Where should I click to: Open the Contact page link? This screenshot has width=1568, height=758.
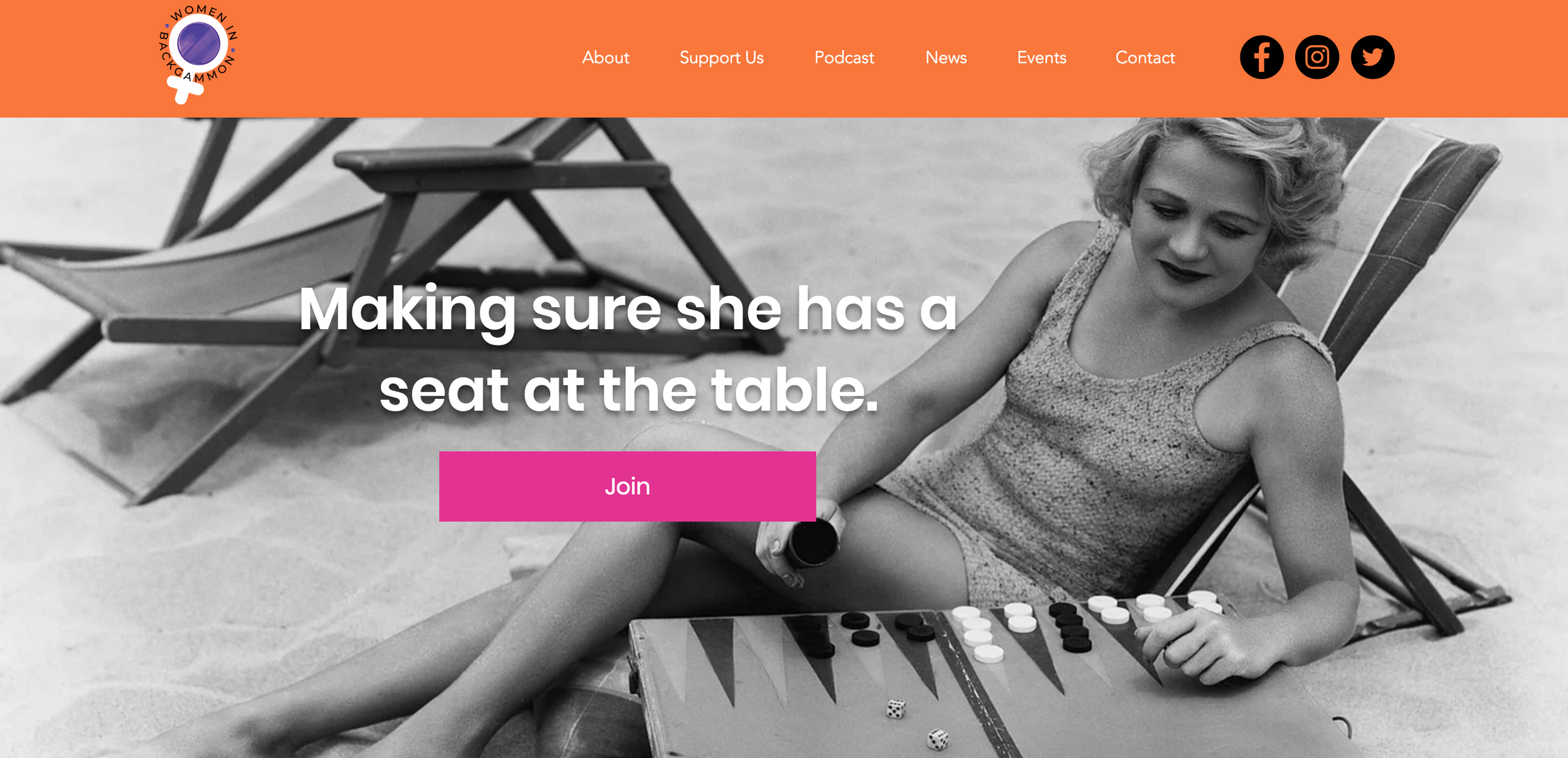1145,58
